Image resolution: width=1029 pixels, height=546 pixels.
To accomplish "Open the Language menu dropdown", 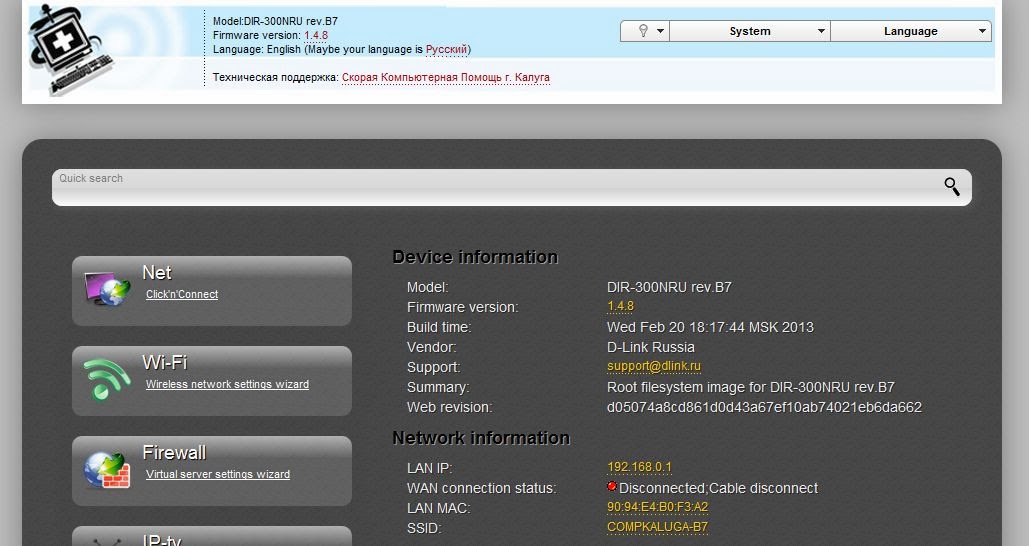I will [911, 31].
